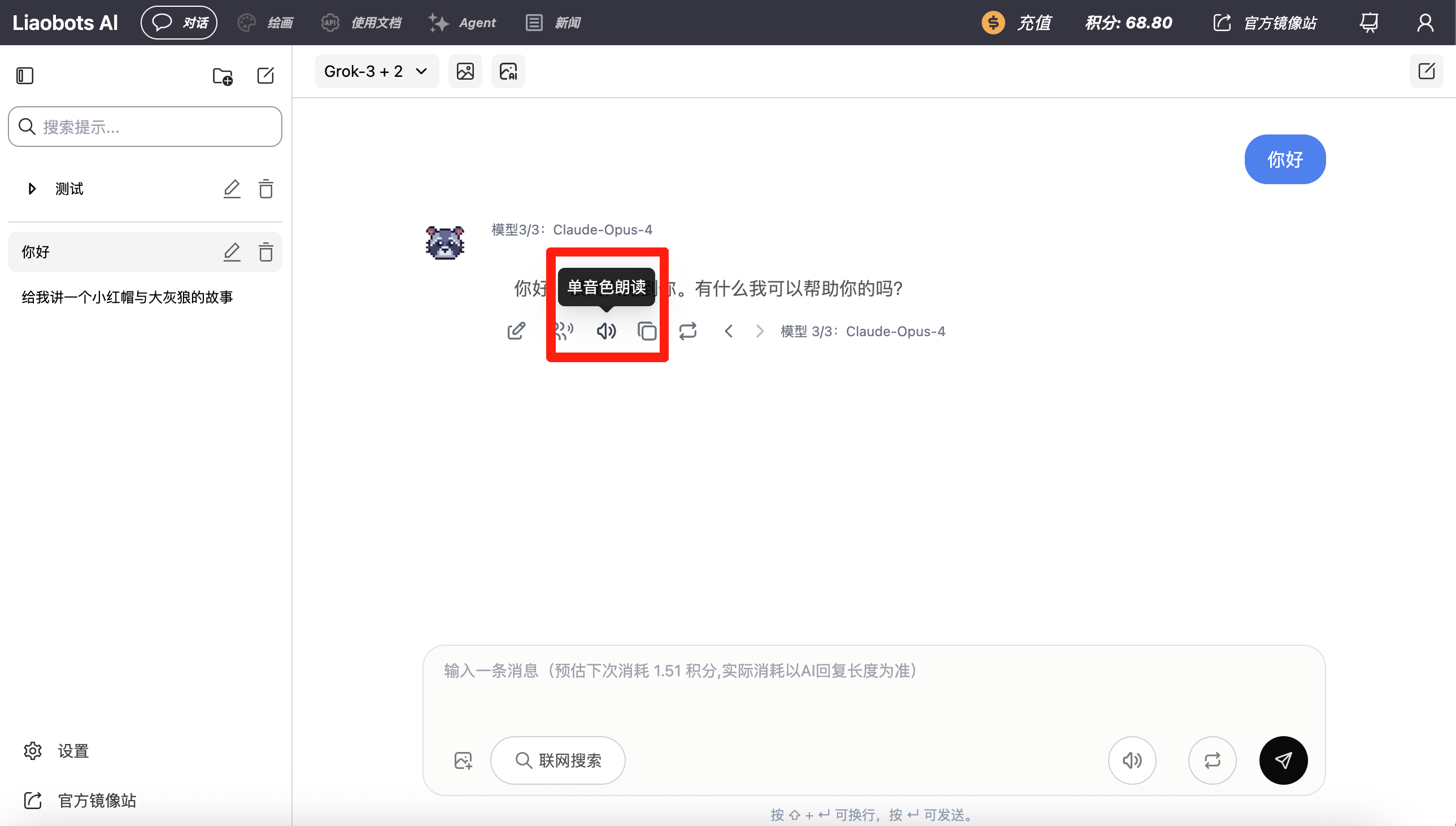
Task: Click the image upload icon beside model selector
Action: click(465, 72)
